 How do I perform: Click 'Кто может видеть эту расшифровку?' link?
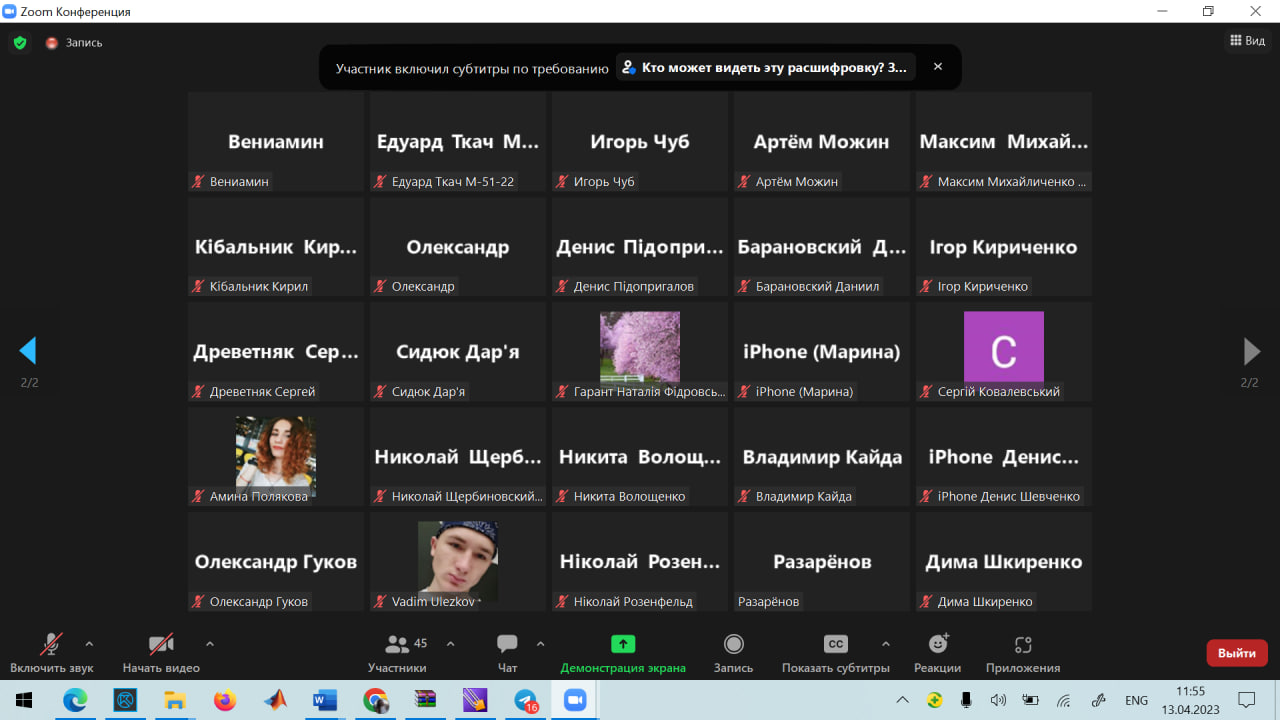click(765, 68)
